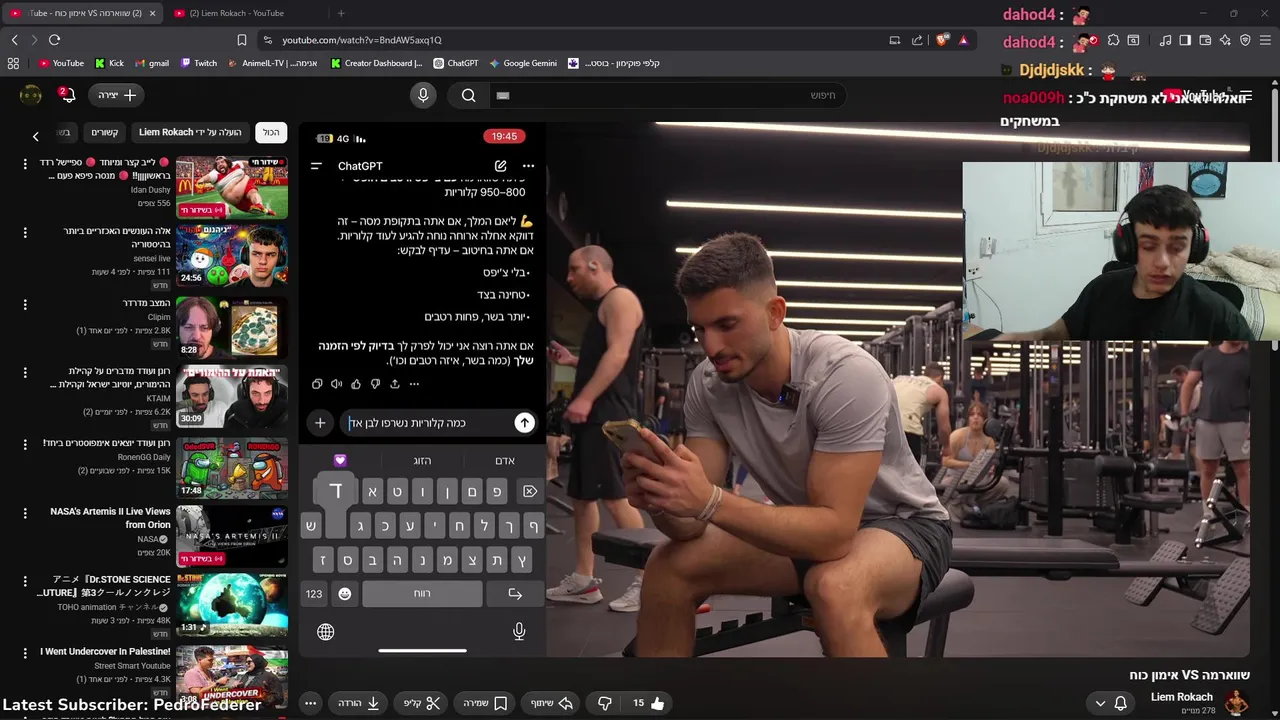Viewport: 1280px width, 720px height.
Task: Click the שמירה save button
Action: coord(486,703)
